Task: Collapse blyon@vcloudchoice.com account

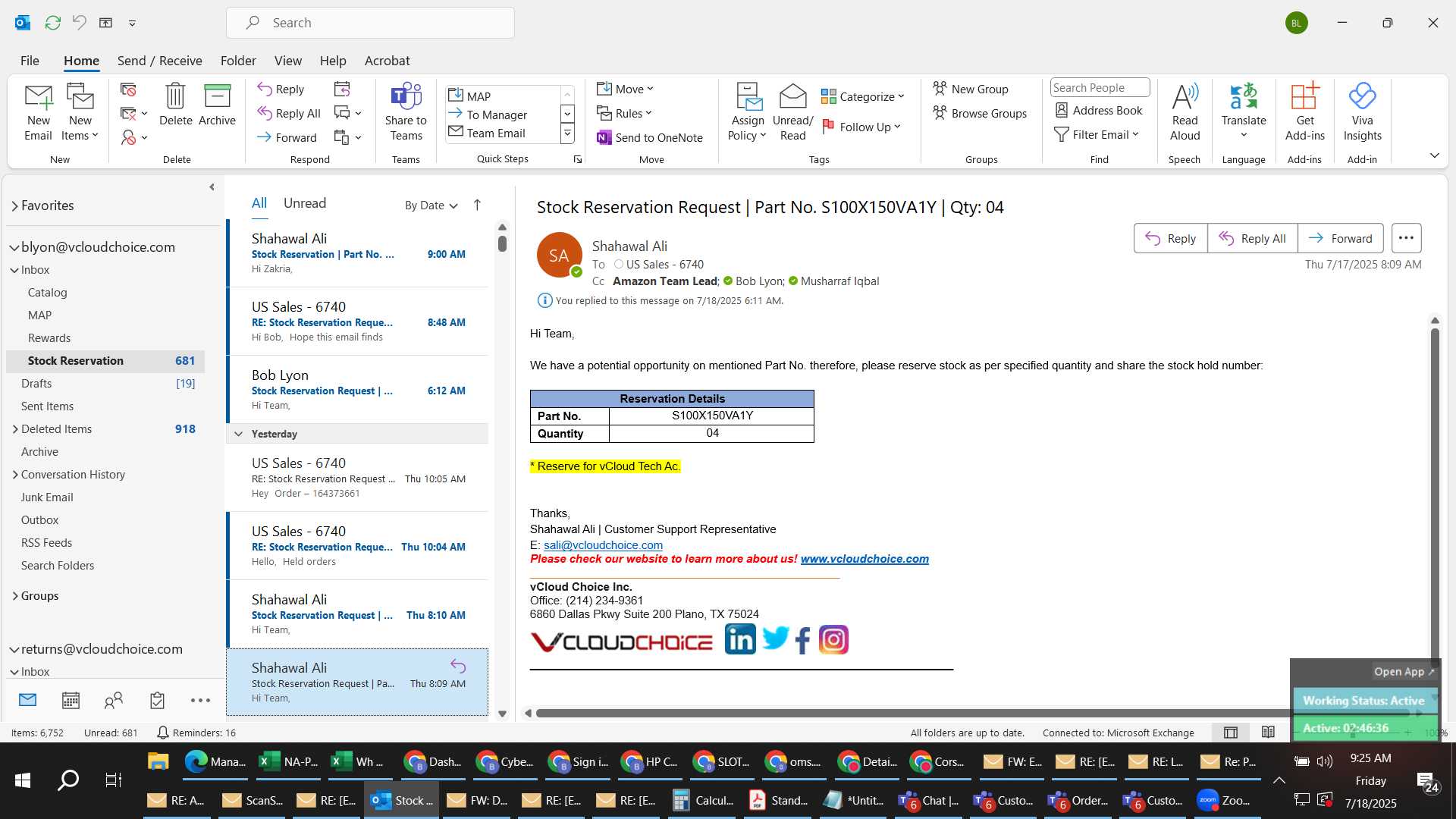Action: click(x=14, y=247)
